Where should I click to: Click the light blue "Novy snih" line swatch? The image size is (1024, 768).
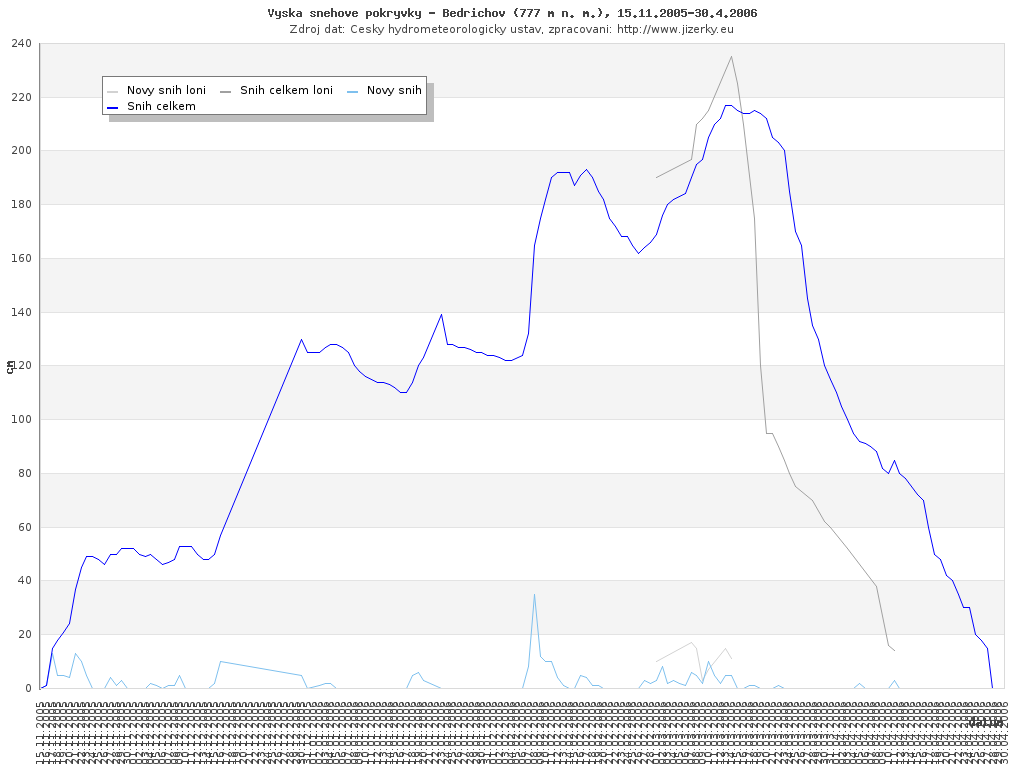click(353, 90)
